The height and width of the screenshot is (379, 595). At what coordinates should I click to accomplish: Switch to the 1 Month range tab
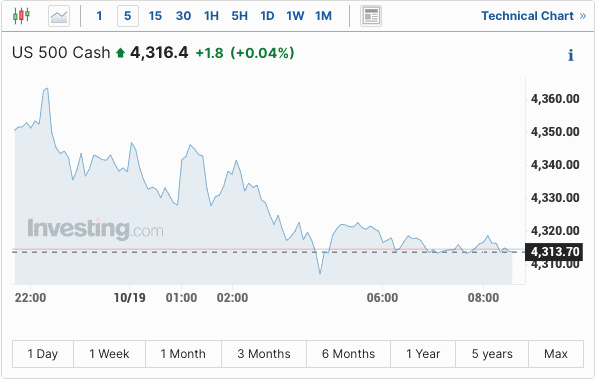183,354
